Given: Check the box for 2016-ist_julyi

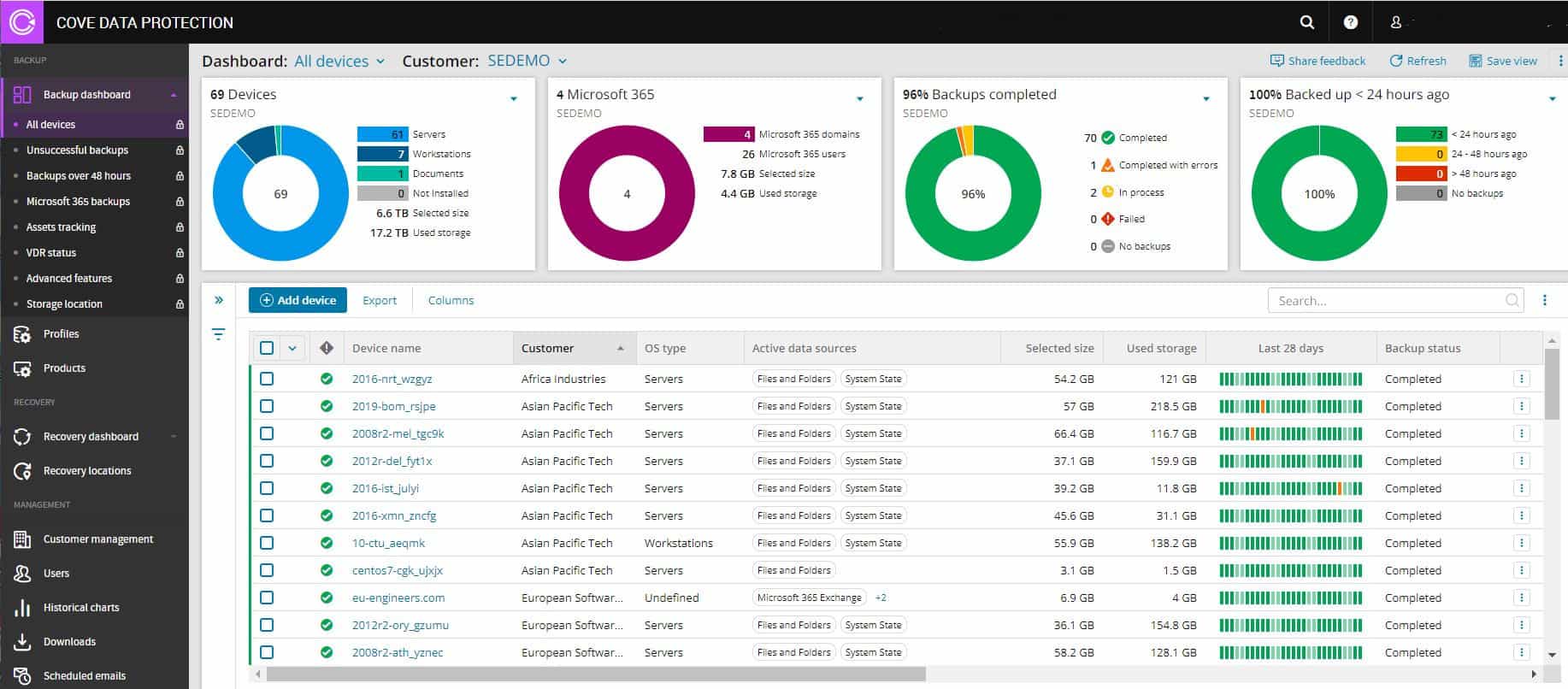Looking at the screenshot, I should click(x=267, y=488).
